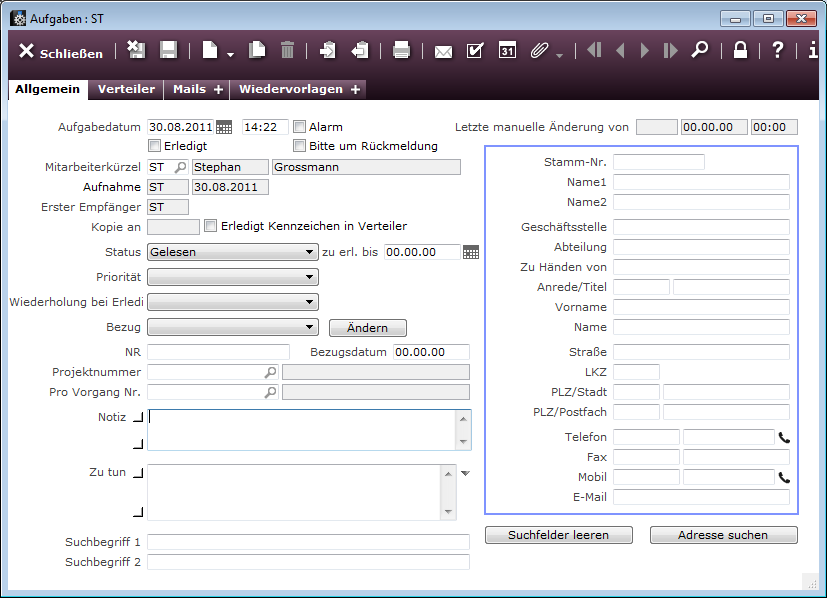
Task: Open the Bezug combo box
Action: coord(232,327)
